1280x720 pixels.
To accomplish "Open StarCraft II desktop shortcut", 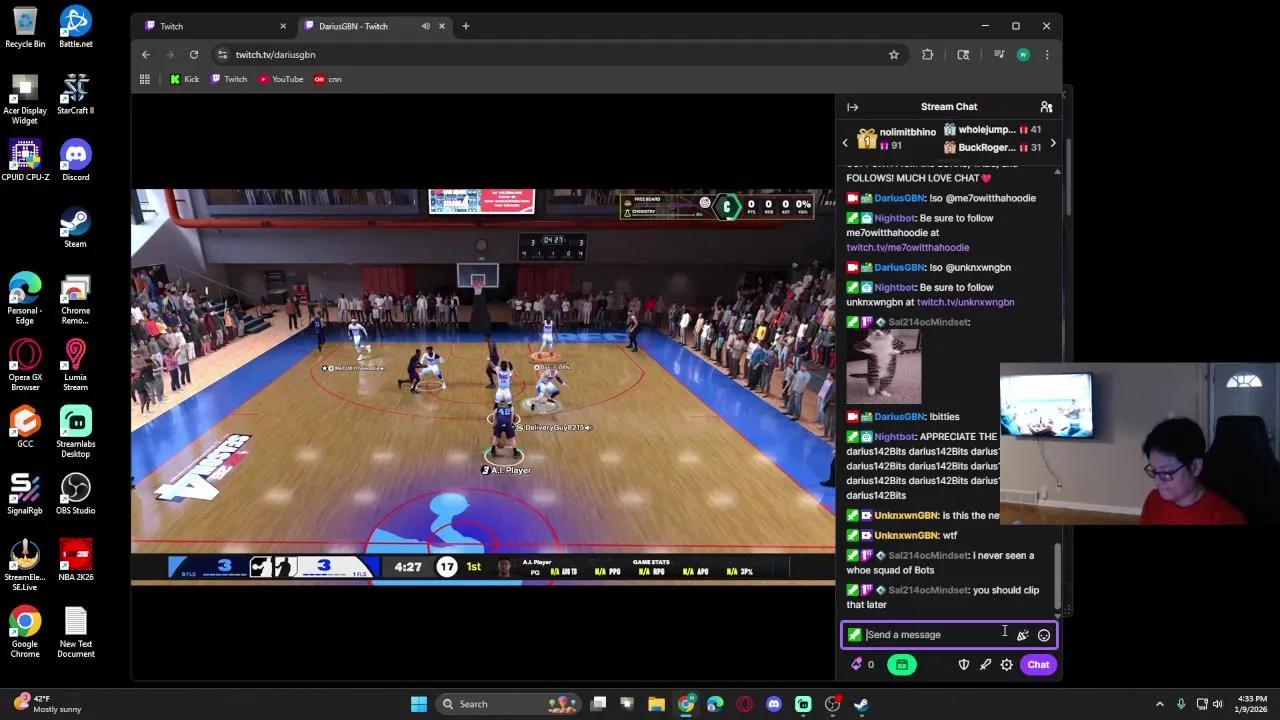I will (x=76, y=95).
